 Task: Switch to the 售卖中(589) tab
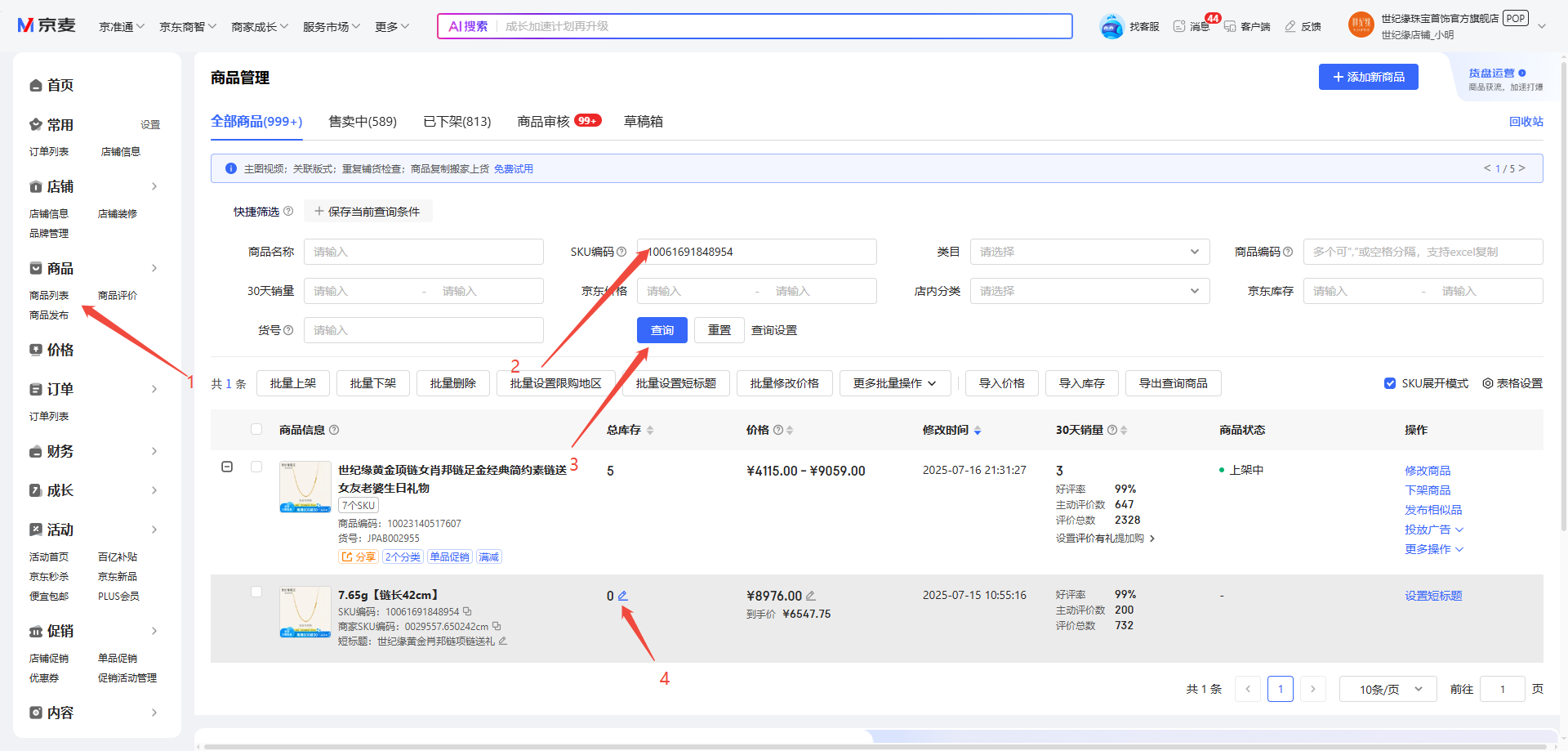[x=363, y=122]
